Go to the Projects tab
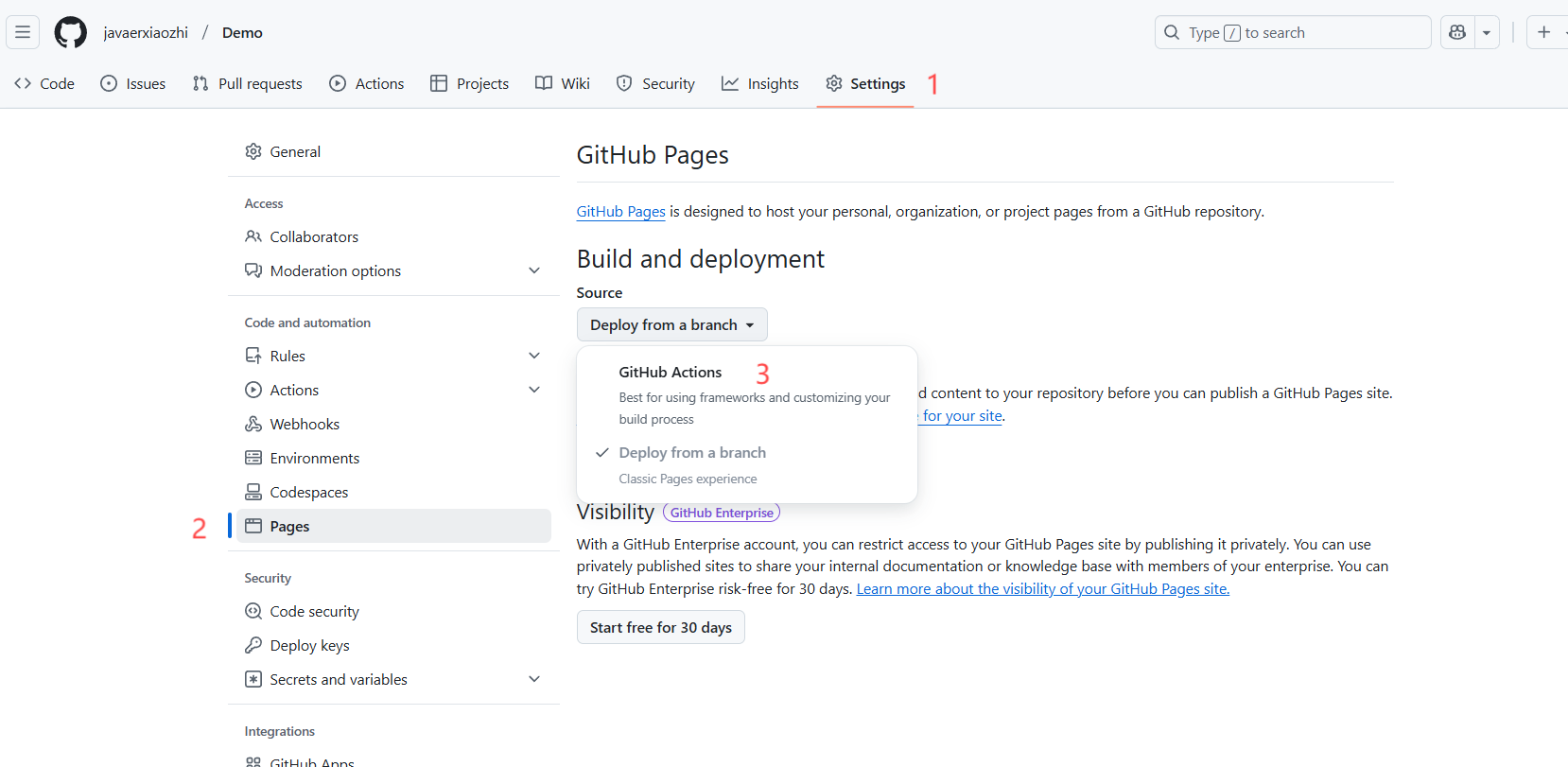This screenshot has height=767, width=1568. (470, 83)
